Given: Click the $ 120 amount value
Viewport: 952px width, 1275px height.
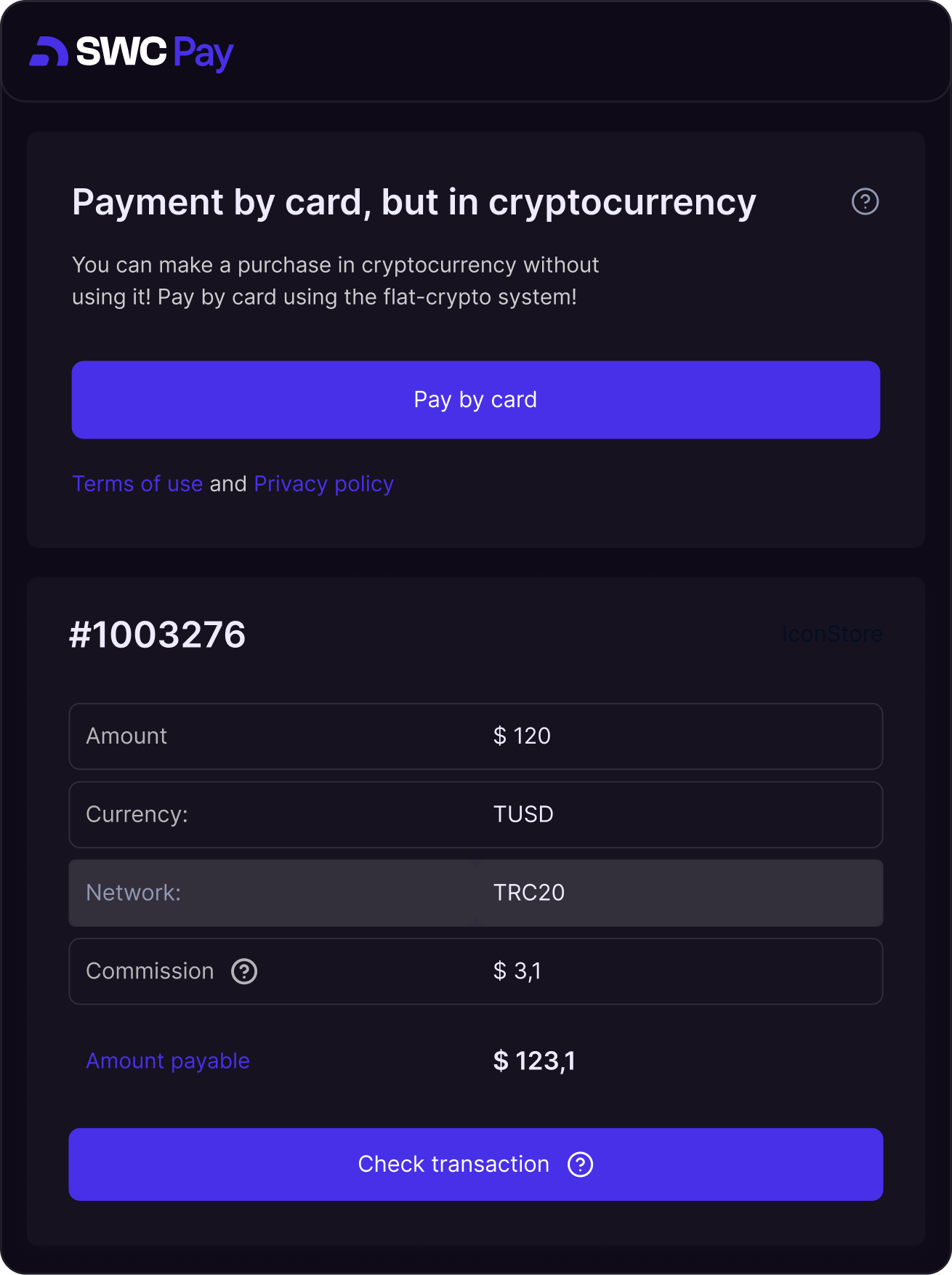Looking at the screenshot, I should (x=522, y=736).
